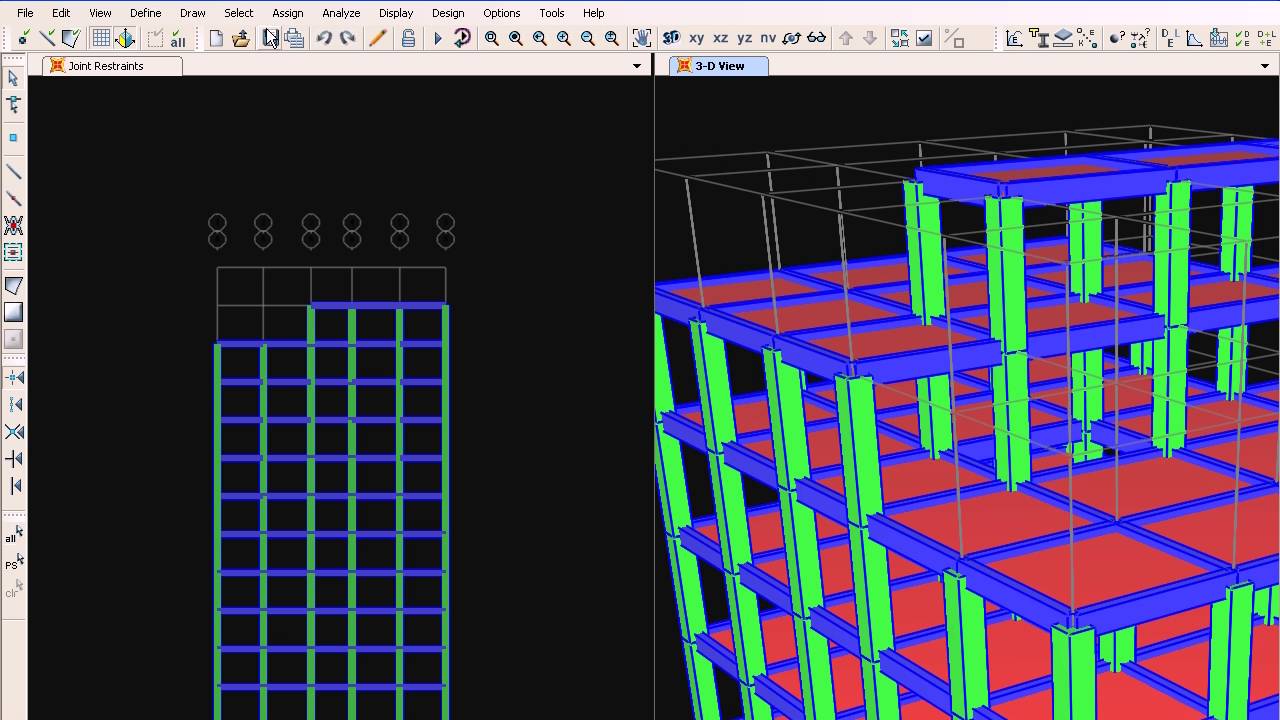The height and width of the screenshot is (720, 1280).
Task: Create a new model with the blank-page icon
Action: click(x=216, y=38)
